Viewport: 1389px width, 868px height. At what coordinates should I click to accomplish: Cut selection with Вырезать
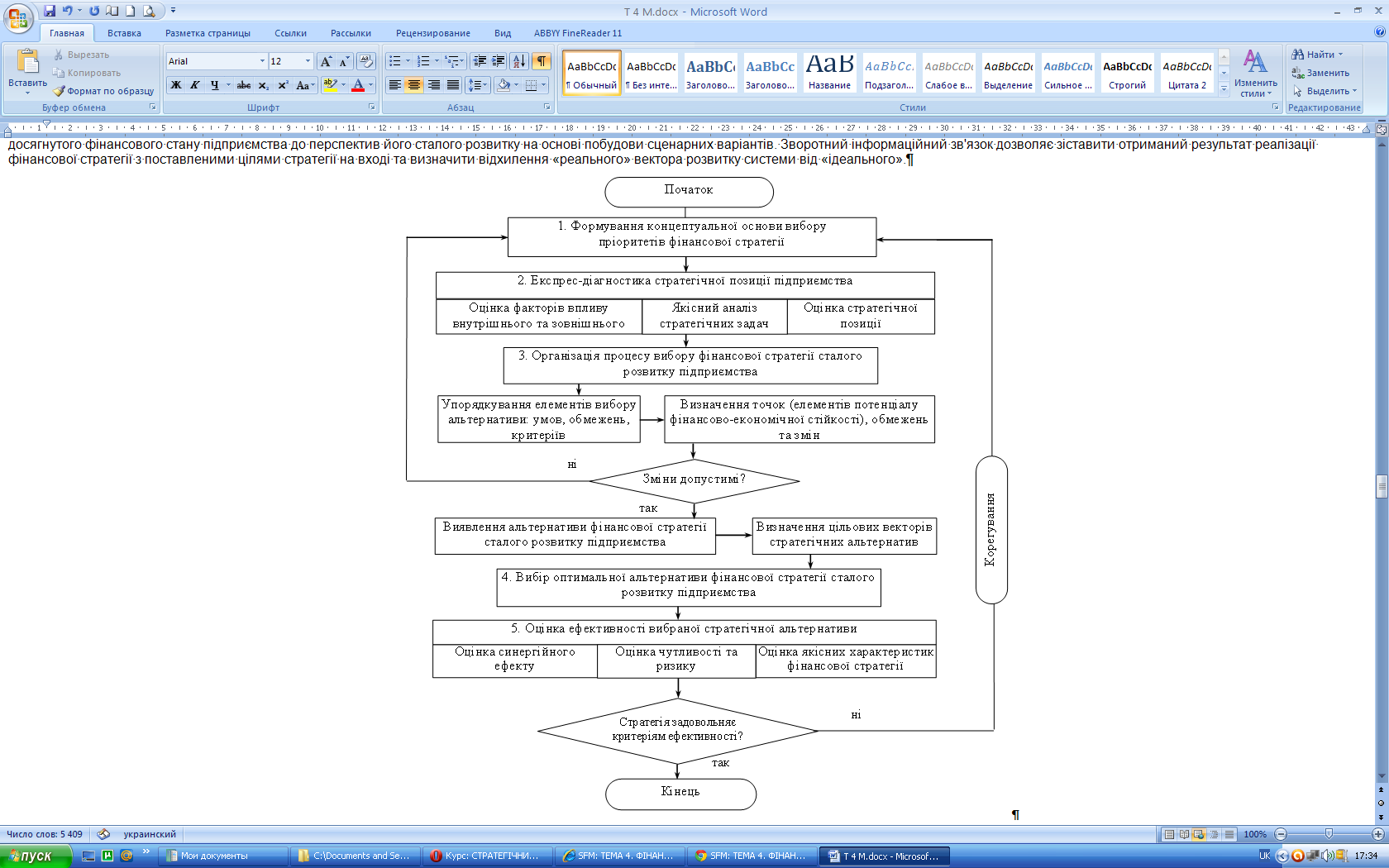pos(81,55)
